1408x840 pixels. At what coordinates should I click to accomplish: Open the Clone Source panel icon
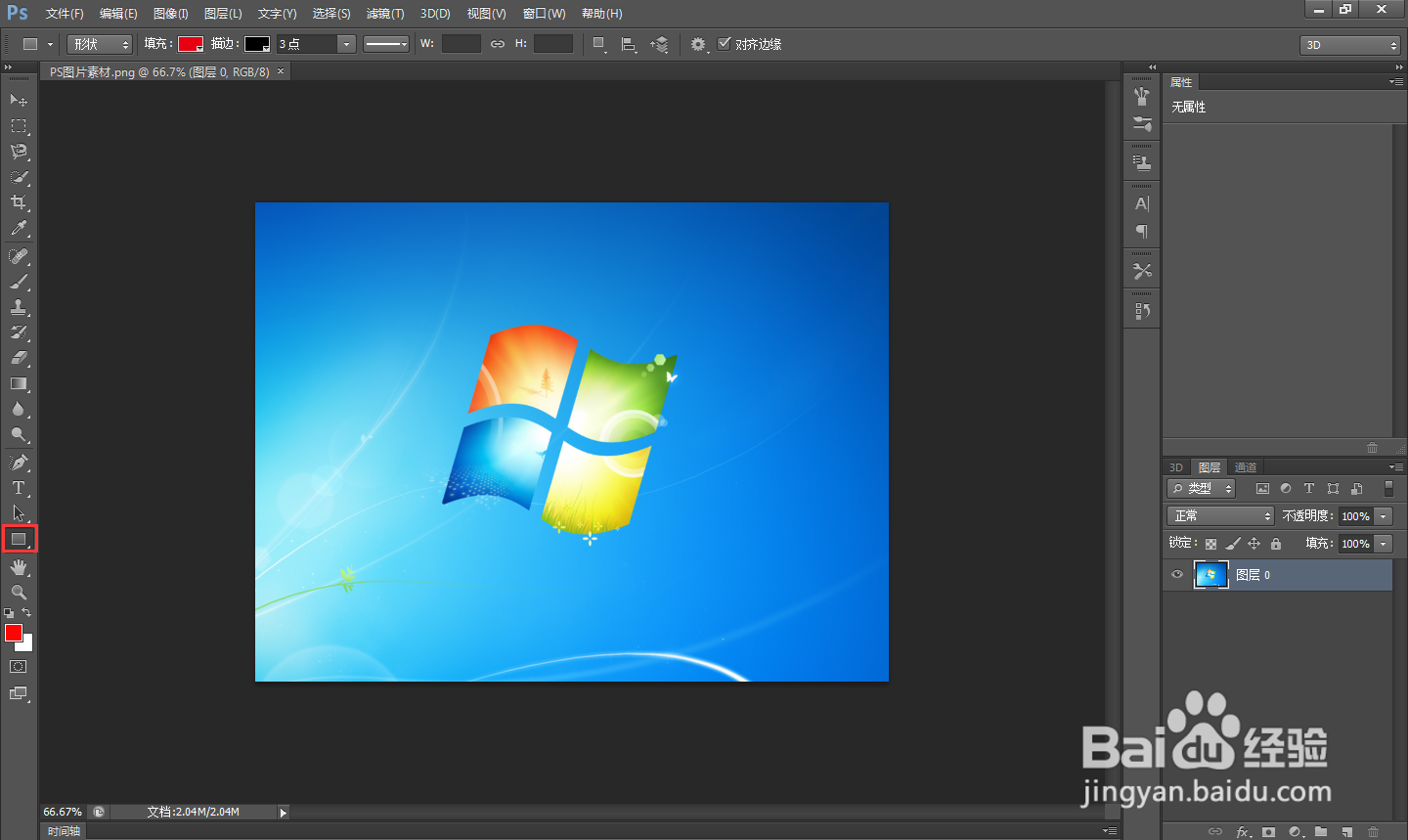[x=1141, y=162]
